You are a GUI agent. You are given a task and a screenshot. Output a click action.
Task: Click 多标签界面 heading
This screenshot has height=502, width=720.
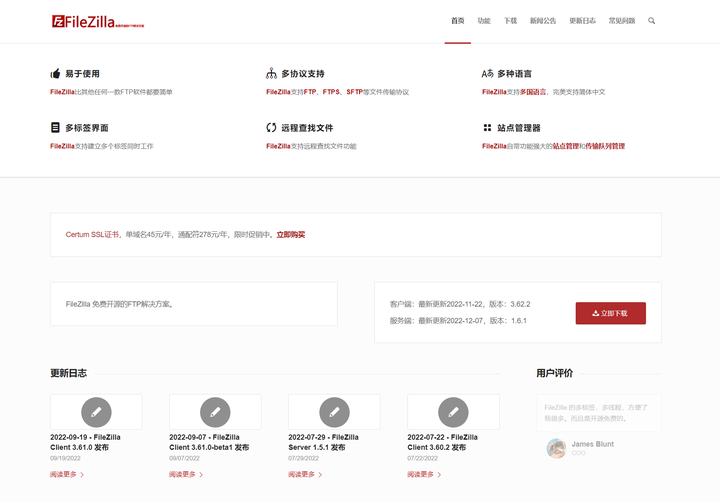pyautogui.click(x=87, y=128)
